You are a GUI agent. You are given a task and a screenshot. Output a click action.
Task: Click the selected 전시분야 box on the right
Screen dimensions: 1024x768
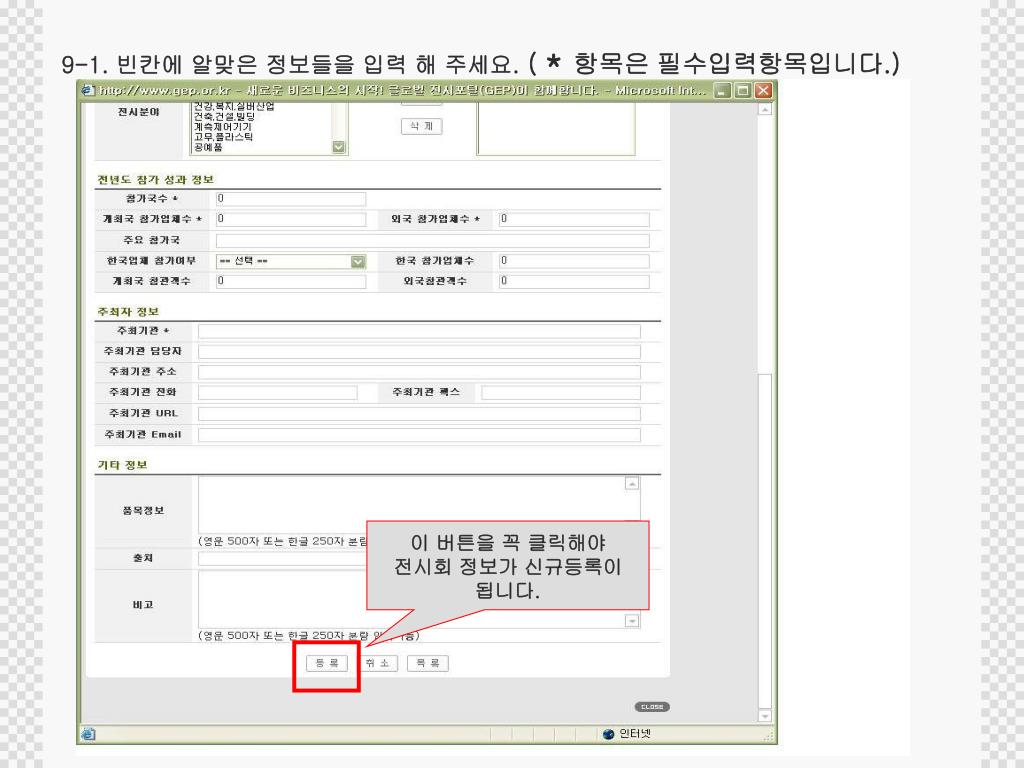pos(556,129)
